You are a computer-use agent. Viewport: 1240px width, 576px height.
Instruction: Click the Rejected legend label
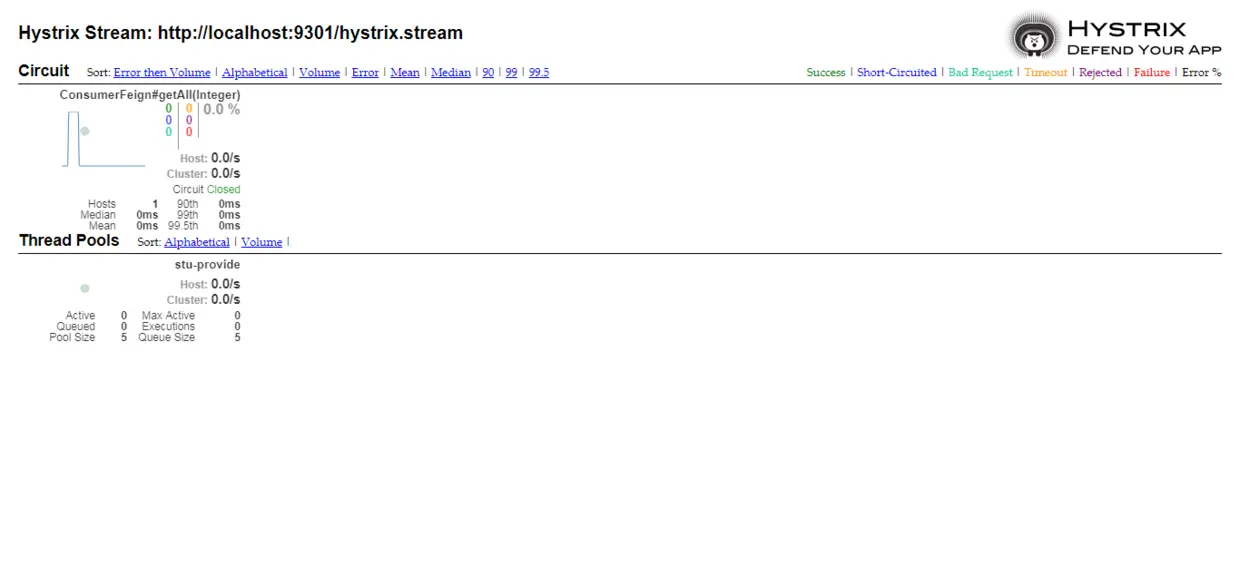(x=1100, y=73)
